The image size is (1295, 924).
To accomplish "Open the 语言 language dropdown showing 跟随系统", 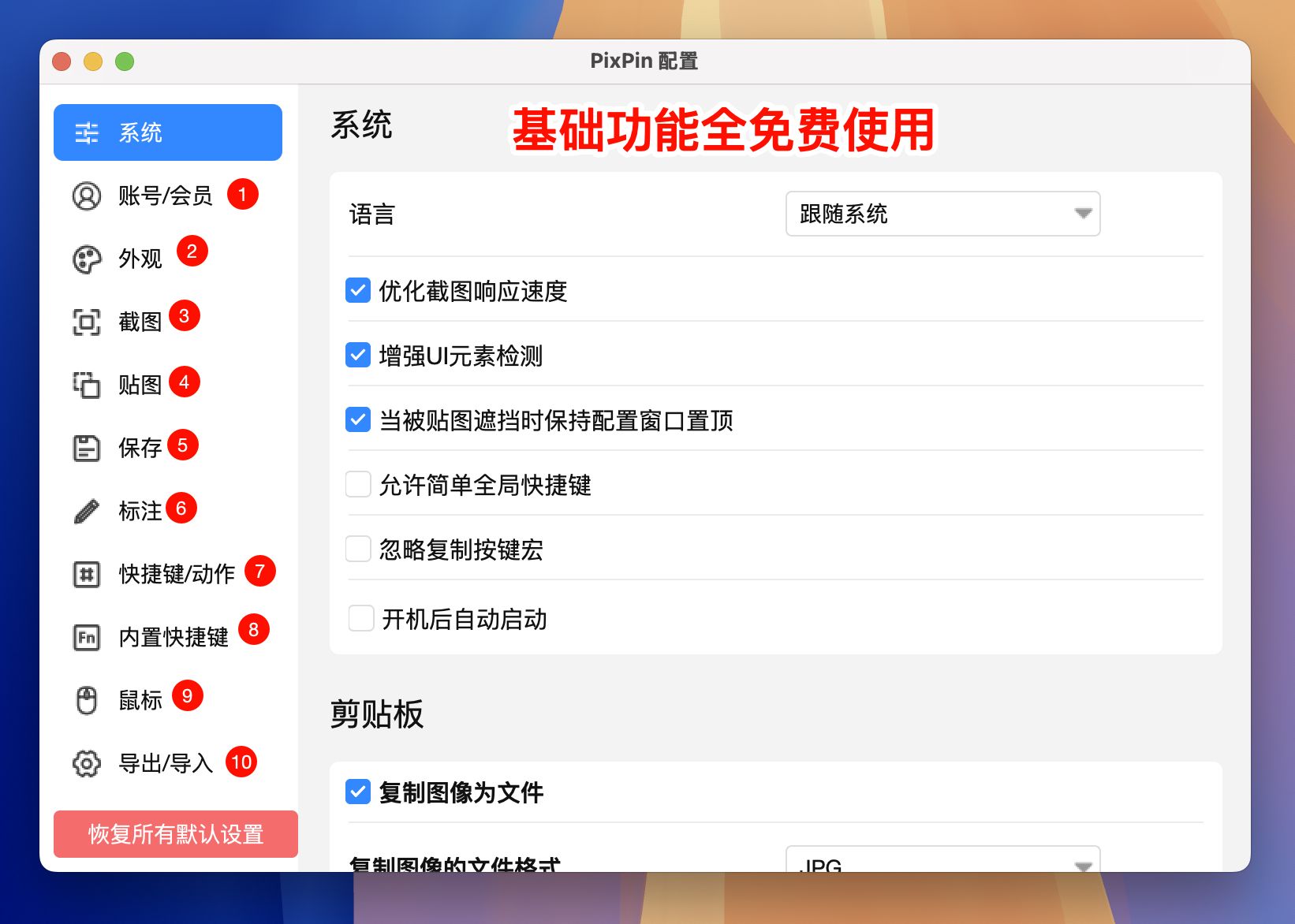I will 942,213.
